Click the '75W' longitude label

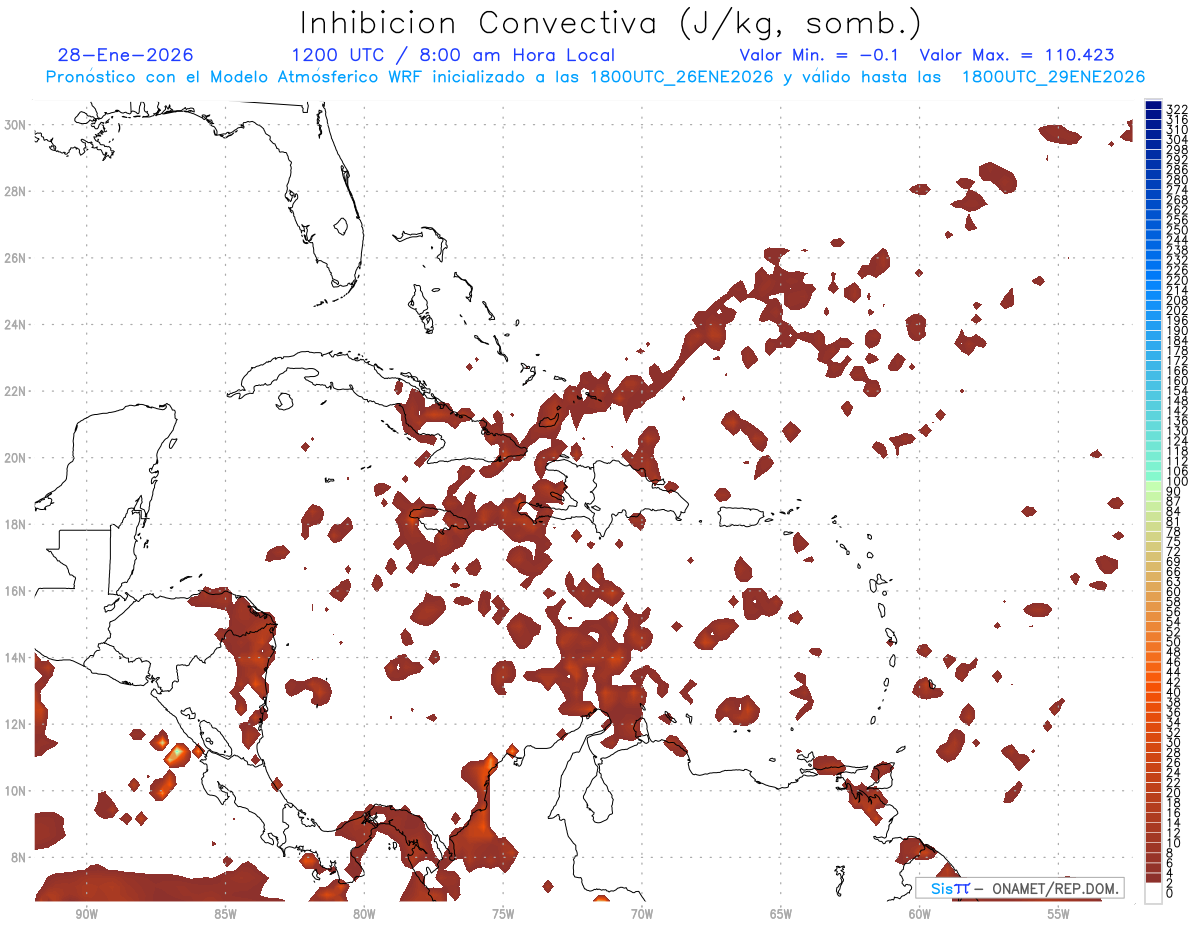pyautogui.click(x=503, y=915)
